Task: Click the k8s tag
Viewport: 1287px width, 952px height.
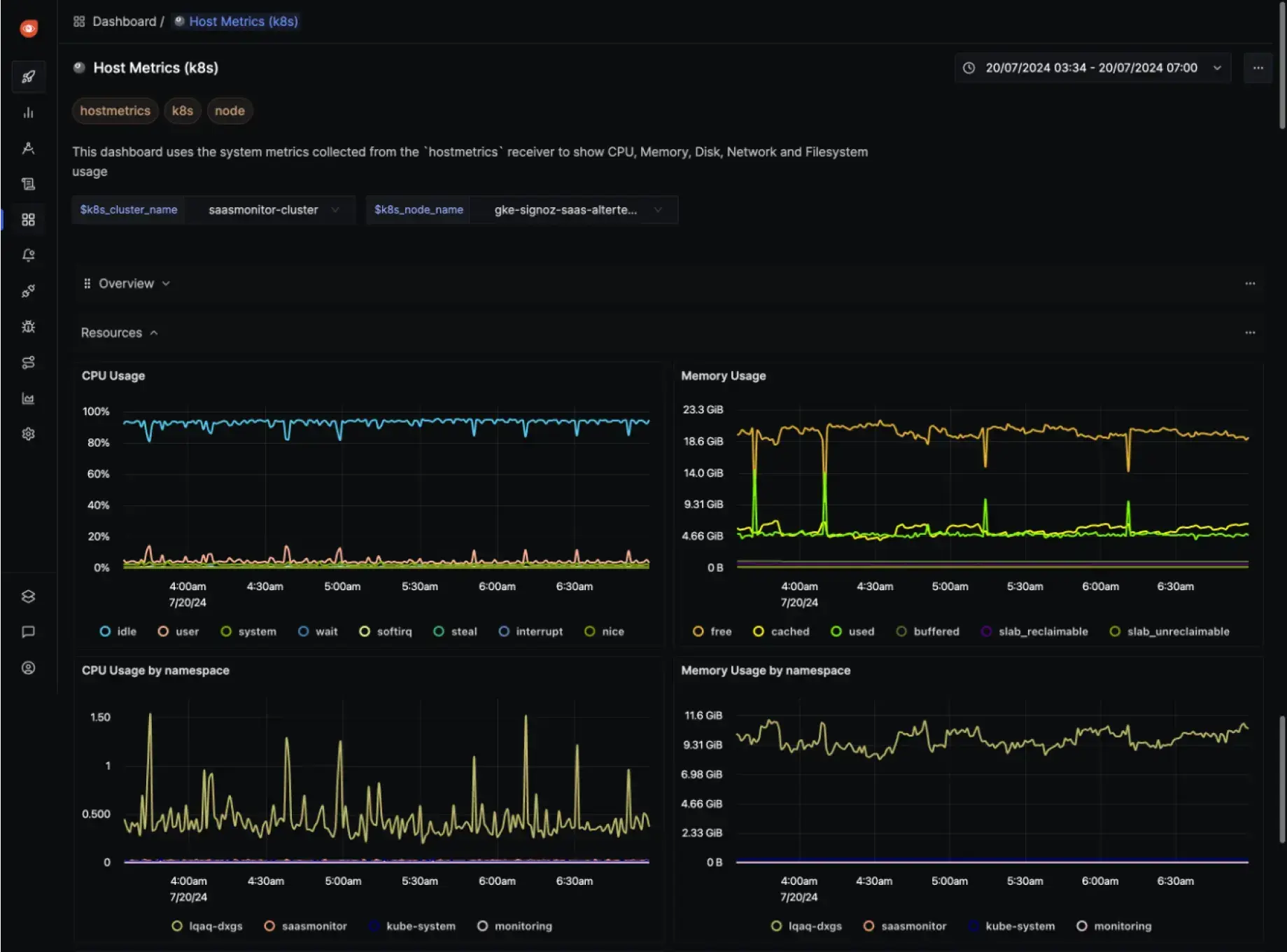Action: coord(183,111)
